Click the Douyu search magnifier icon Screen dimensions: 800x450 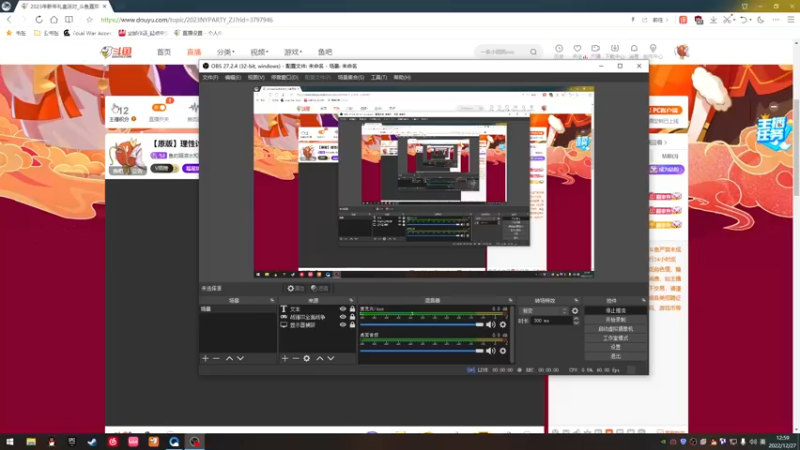point(533,52)
